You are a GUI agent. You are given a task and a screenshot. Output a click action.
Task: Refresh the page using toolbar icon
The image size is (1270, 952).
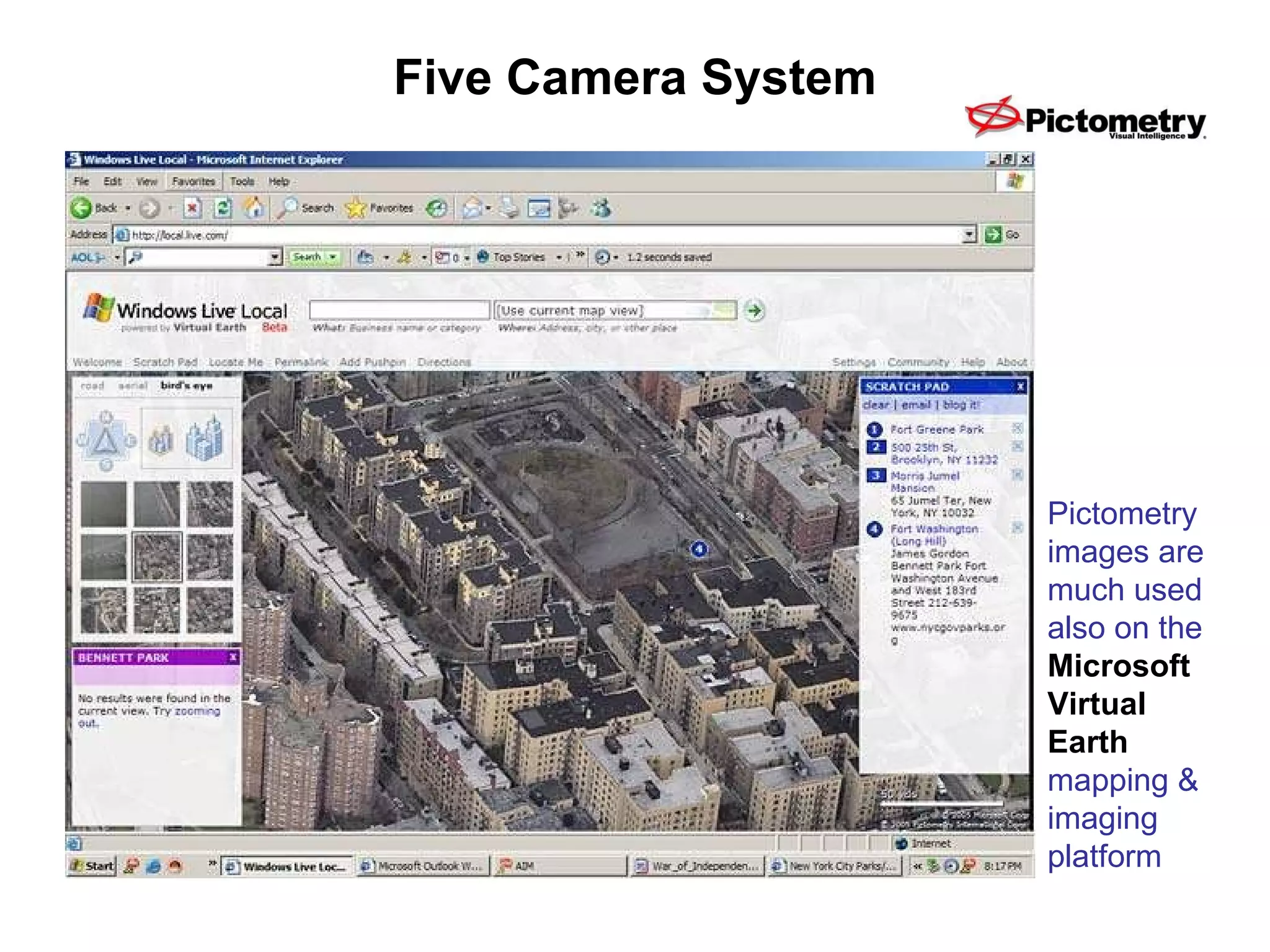coord(223,208)
